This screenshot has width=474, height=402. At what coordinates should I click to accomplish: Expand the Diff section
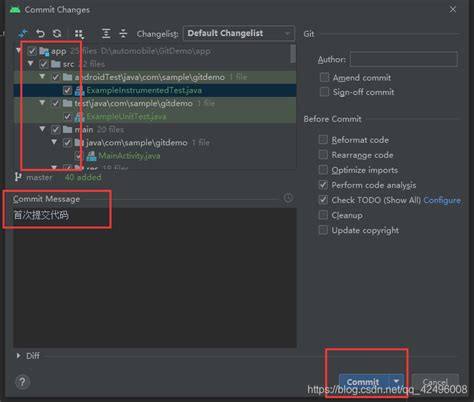coord(18,356)
